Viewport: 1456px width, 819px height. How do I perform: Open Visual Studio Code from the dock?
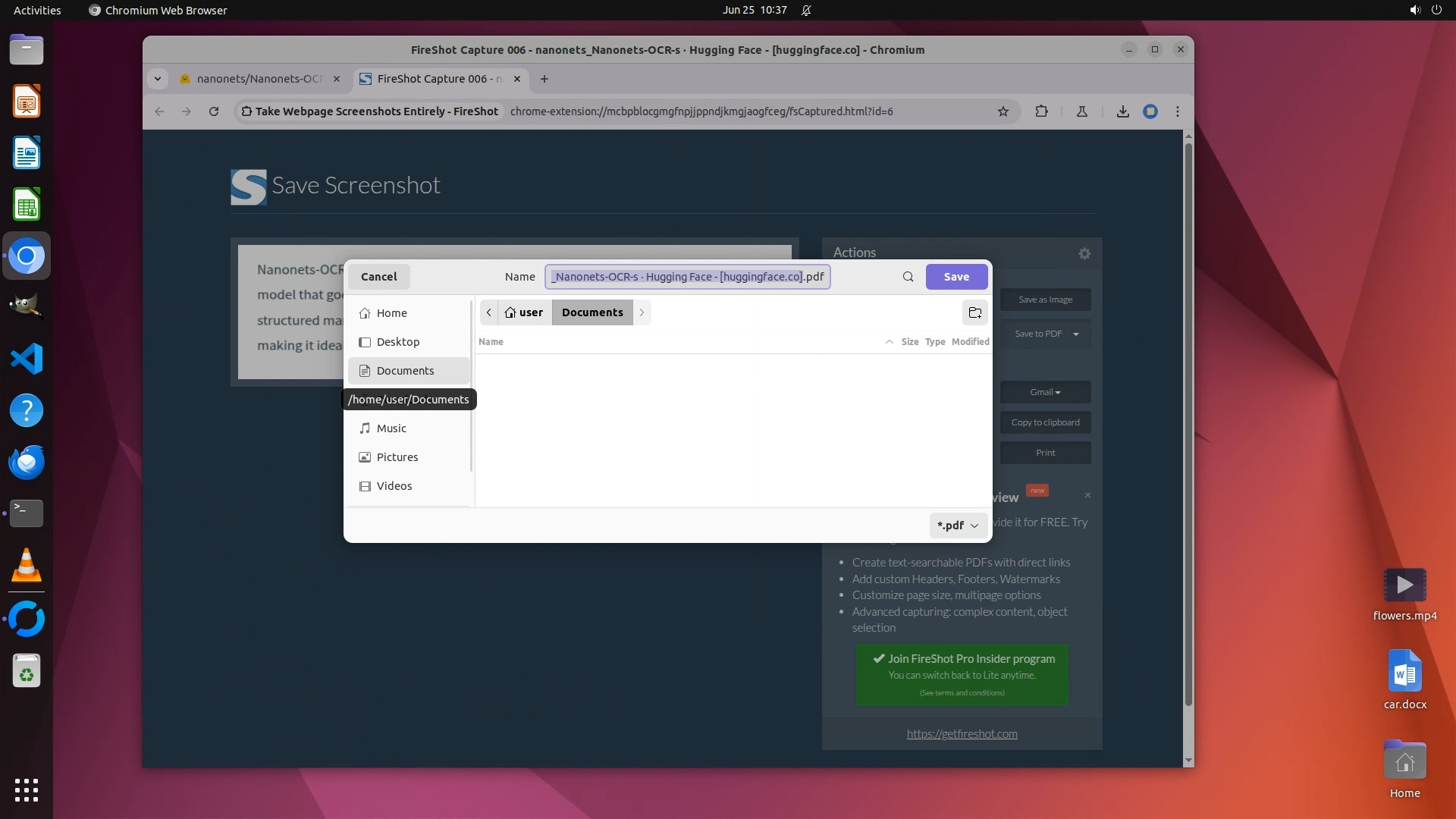coord(27,359)
